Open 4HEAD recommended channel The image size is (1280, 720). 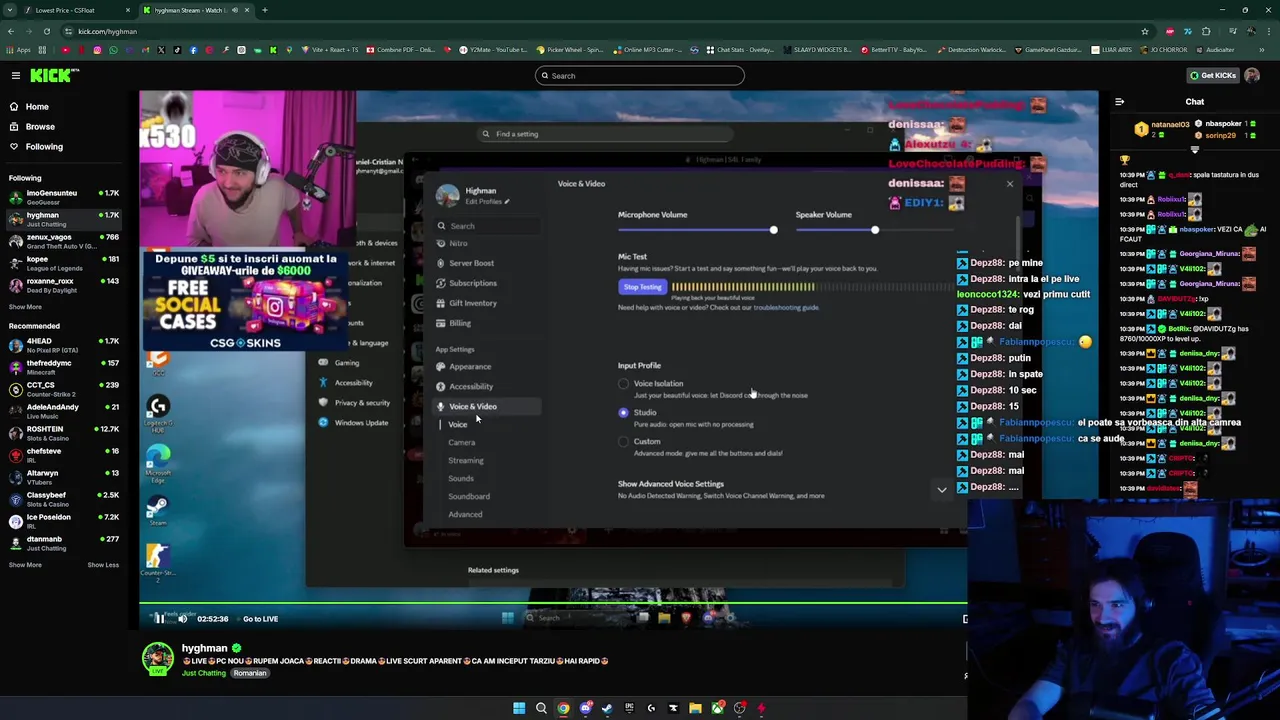tap(65, 347)
